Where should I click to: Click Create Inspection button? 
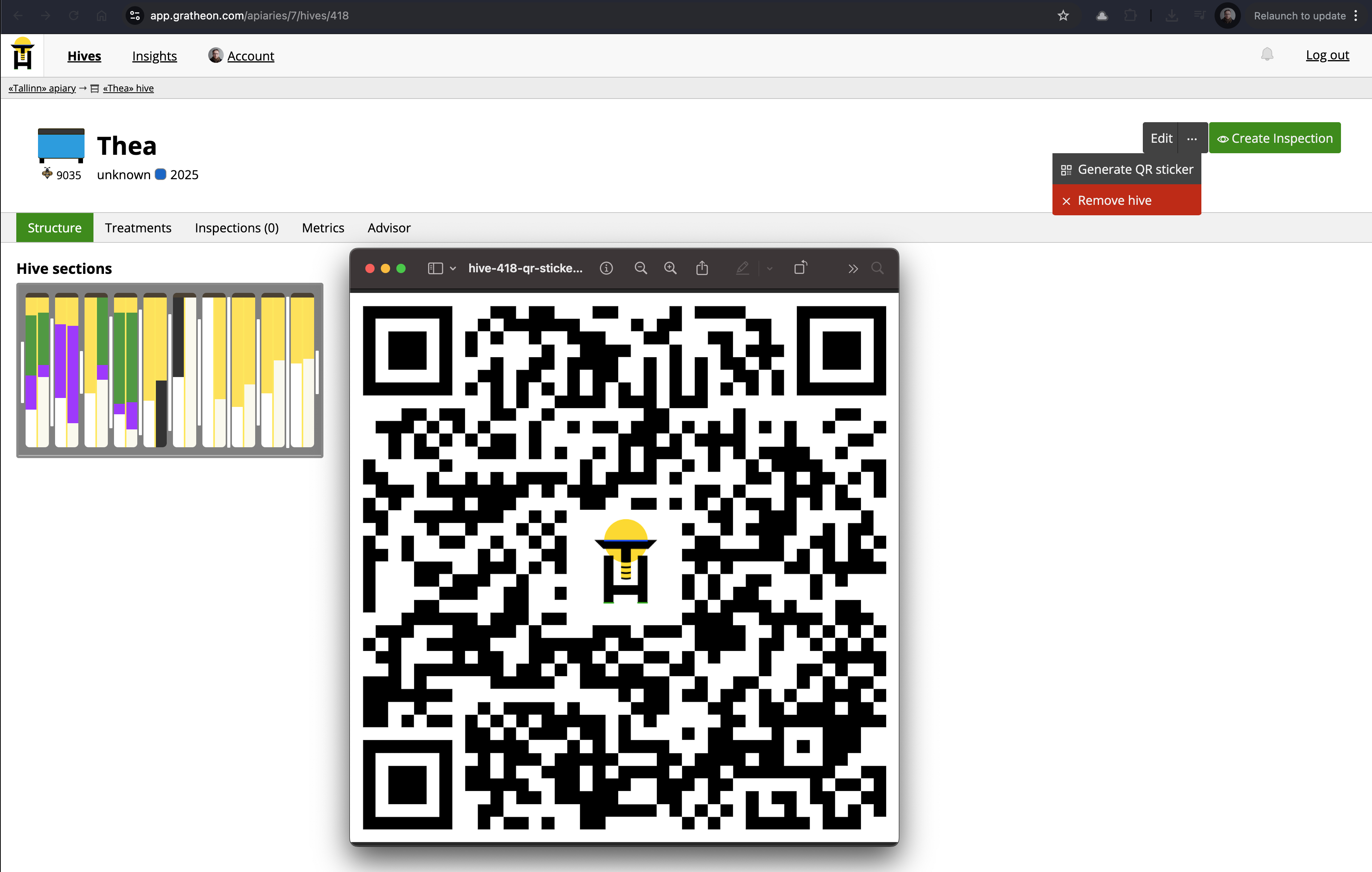(x=1275, y=138)
